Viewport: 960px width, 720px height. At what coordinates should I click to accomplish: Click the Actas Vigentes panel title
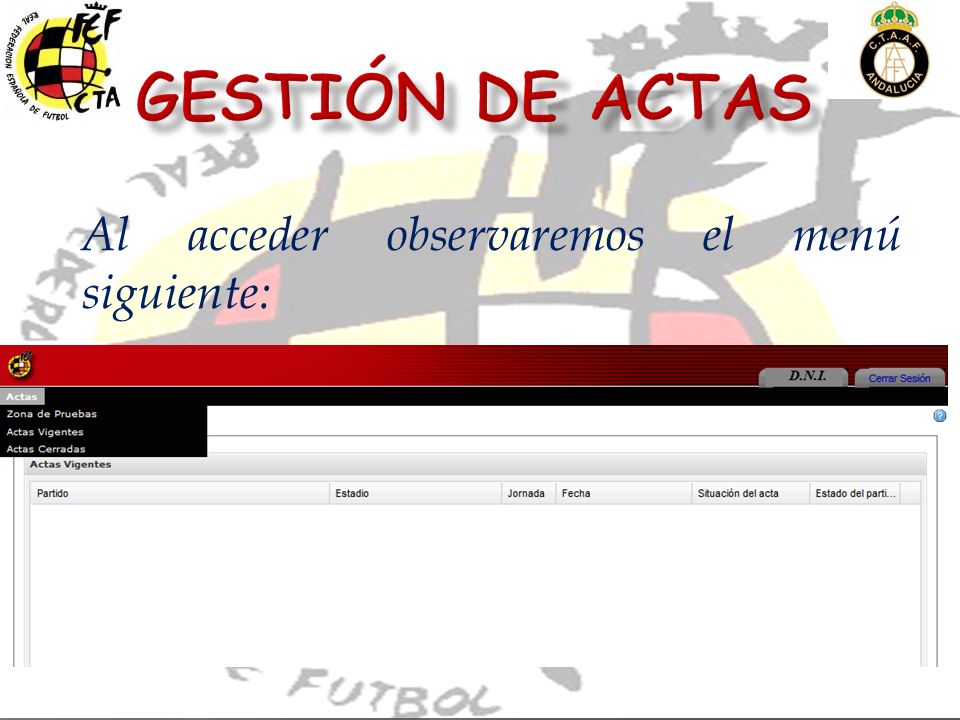[70, 465]
